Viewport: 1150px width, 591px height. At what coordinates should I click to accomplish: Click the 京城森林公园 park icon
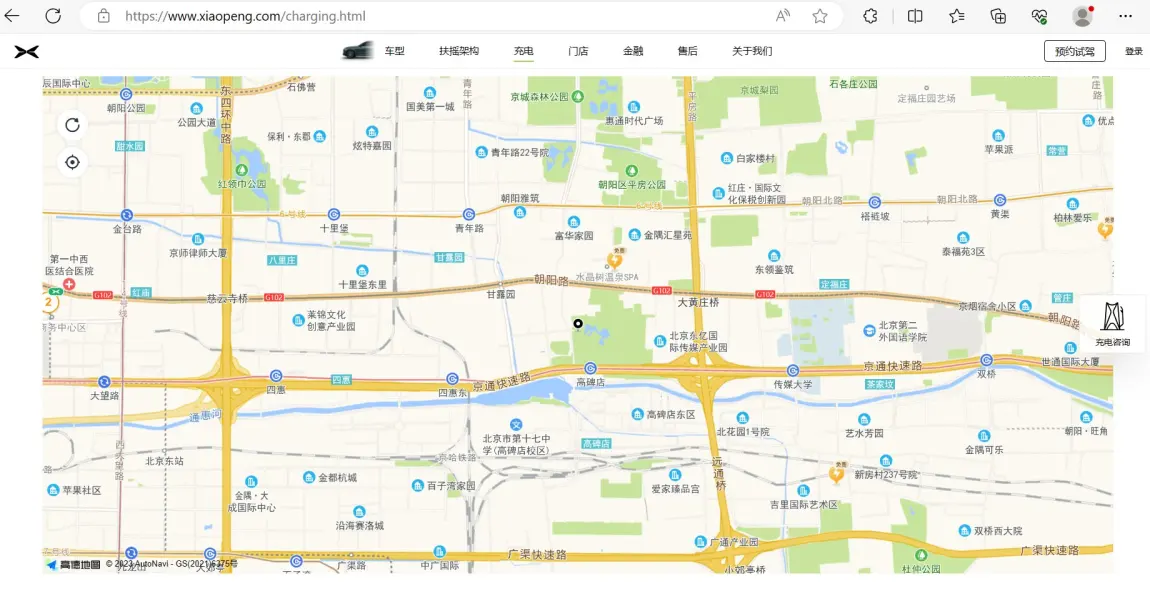click(x=578, y=96)
